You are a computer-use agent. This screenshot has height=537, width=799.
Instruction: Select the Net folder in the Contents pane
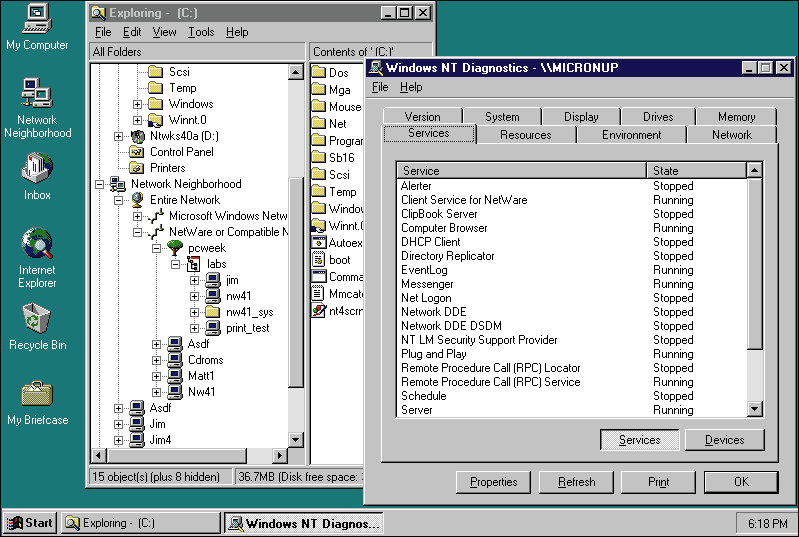[318, 123]
